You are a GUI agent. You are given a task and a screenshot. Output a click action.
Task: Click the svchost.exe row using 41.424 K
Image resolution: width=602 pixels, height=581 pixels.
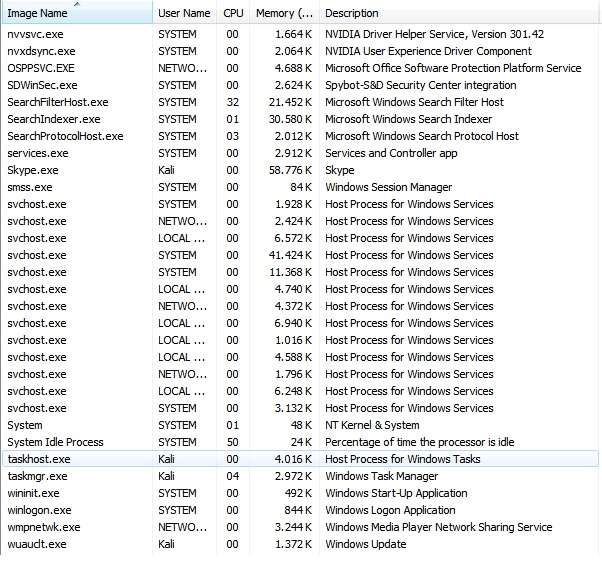[37, 255]
